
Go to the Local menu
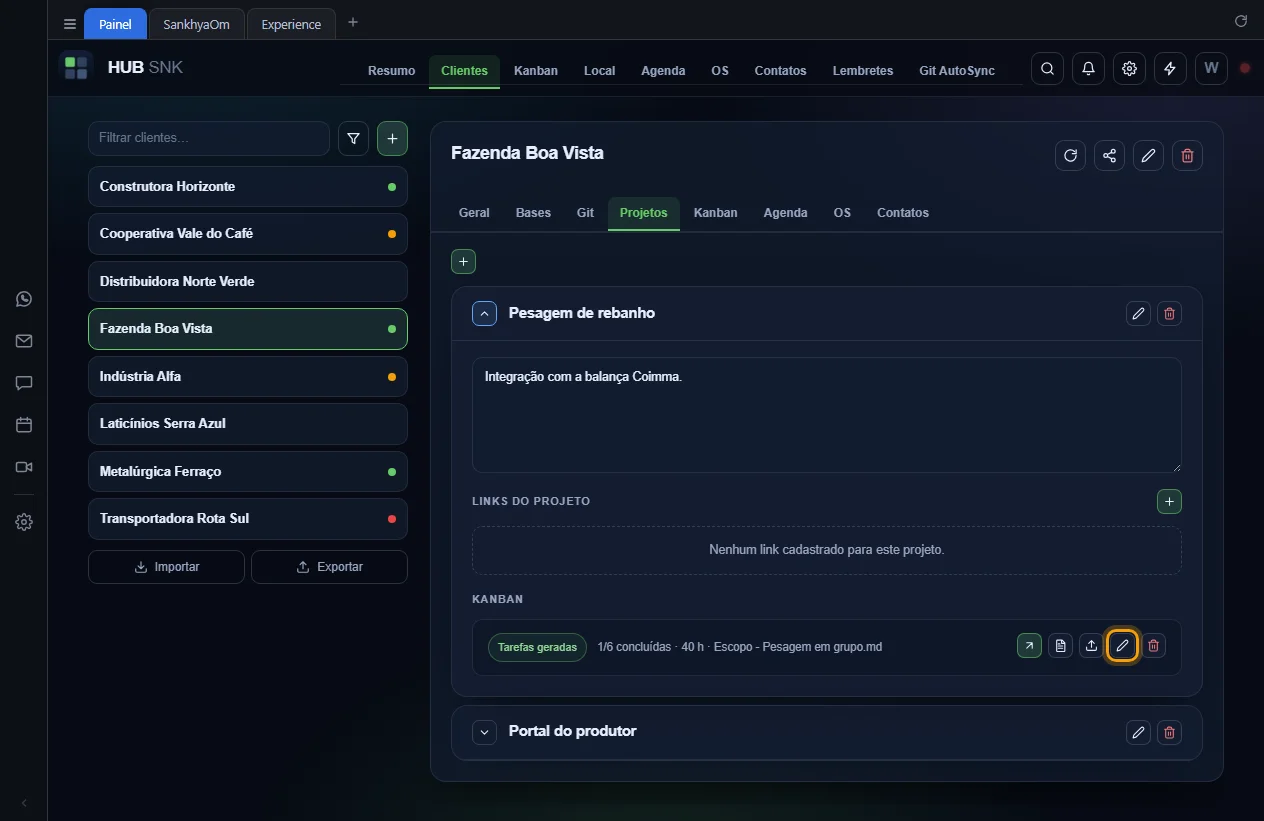click(599, 71)
